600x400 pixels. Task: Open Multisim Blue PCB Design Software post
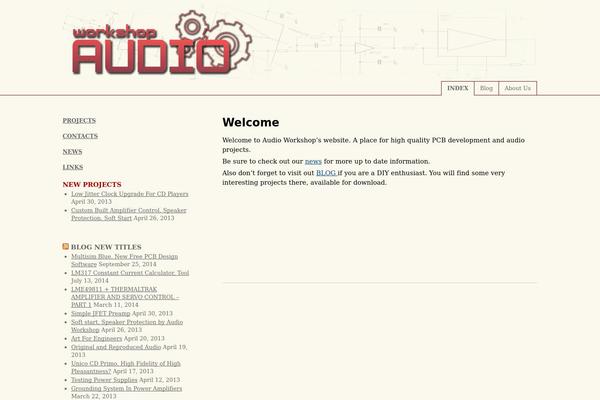point(124,260)
